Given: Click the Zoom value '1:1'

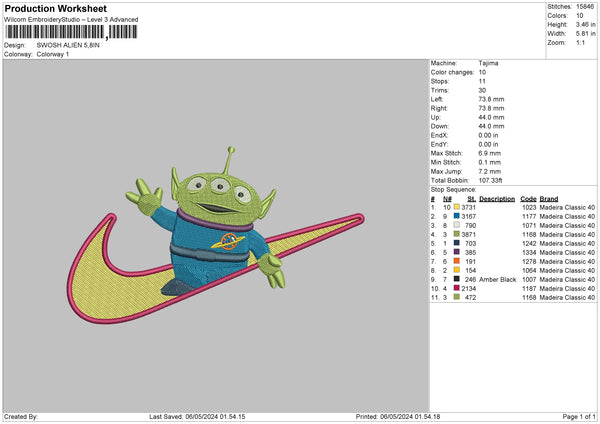Looking at the screenshot, I should tap(580, 42).
